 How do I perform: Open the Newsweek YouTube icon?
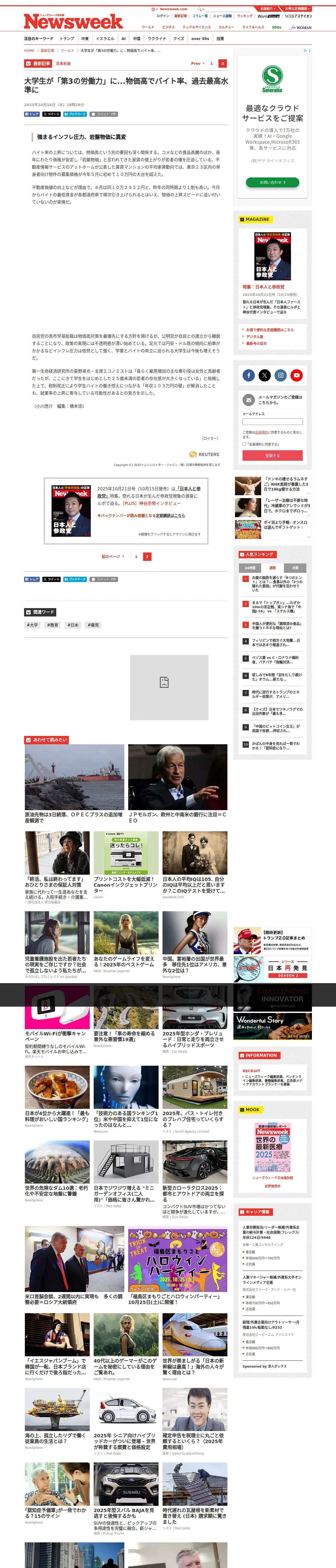(x=296, y=375)
